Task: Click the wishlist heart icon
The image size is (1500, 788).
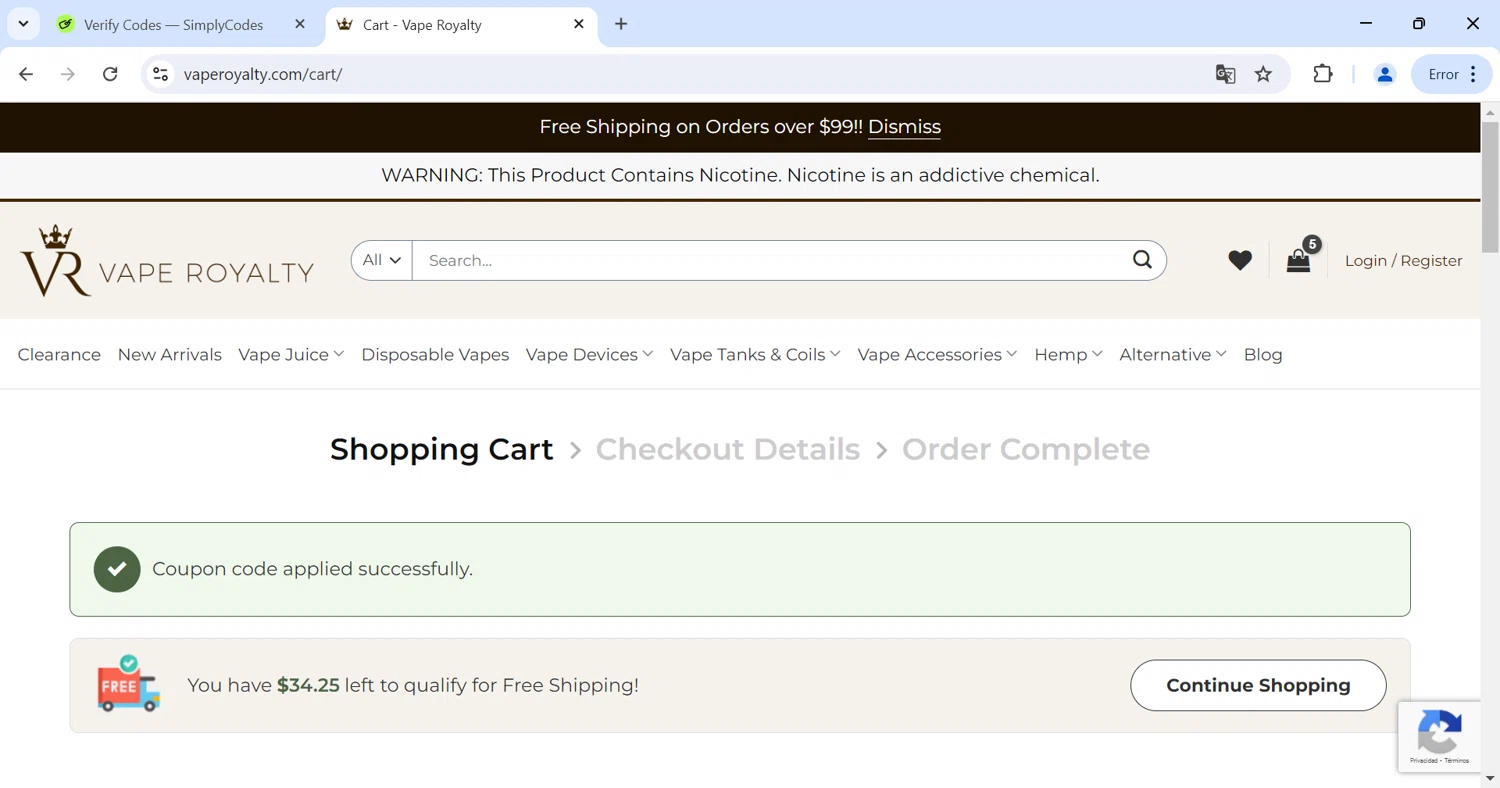Action: pyautogui.click(x=1240, y=260)
